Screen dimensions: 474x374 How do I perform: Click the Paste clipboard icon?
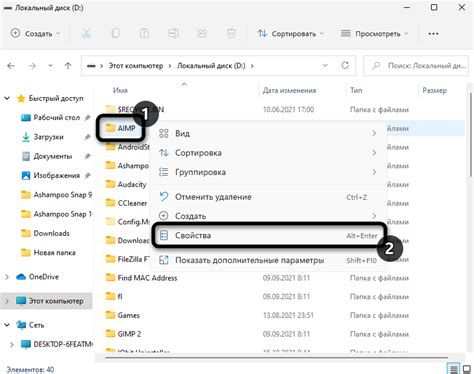tap(144, 33)
